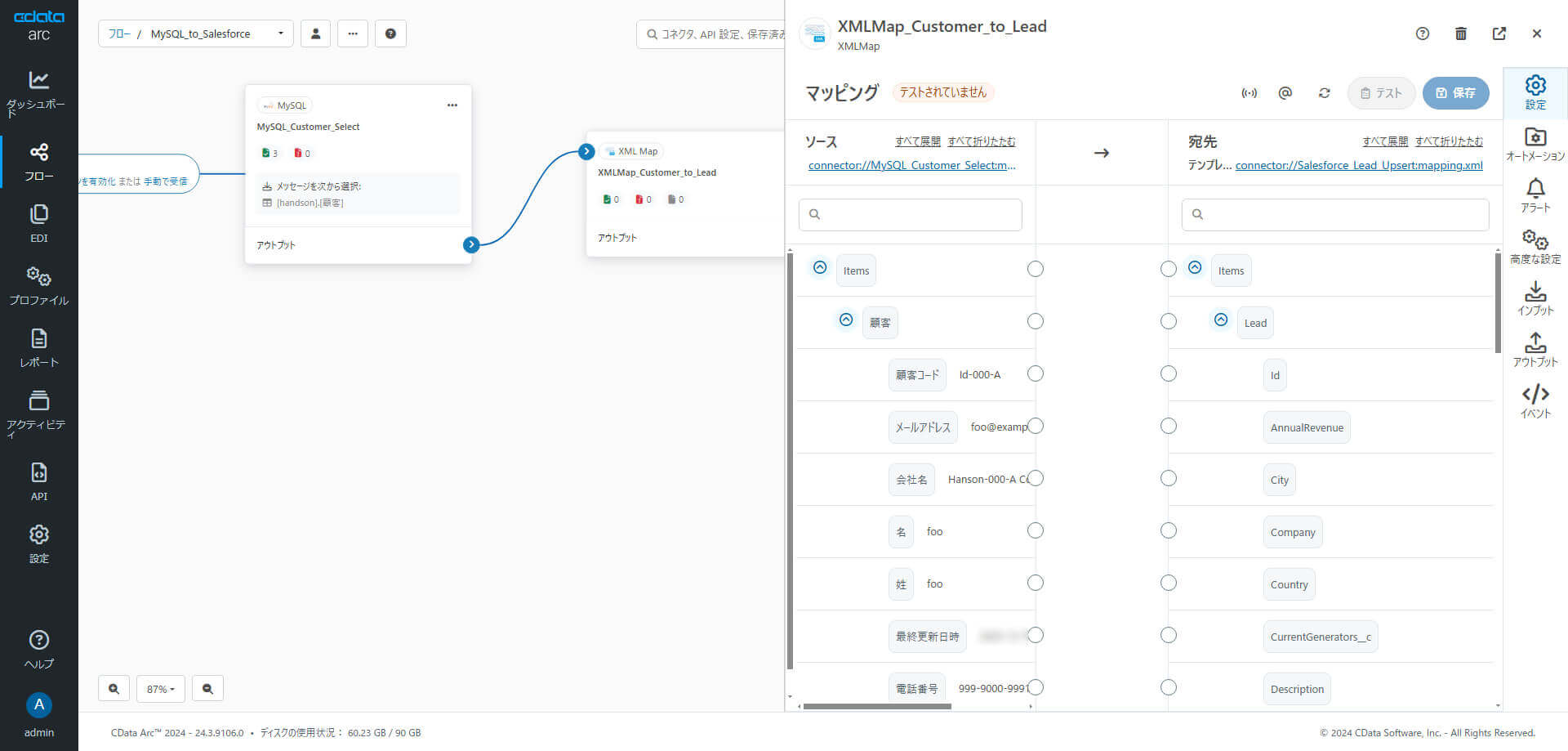Click the user icon button beside flow selector
This screenshot has width=1568, height=751.
coord(315,34)
